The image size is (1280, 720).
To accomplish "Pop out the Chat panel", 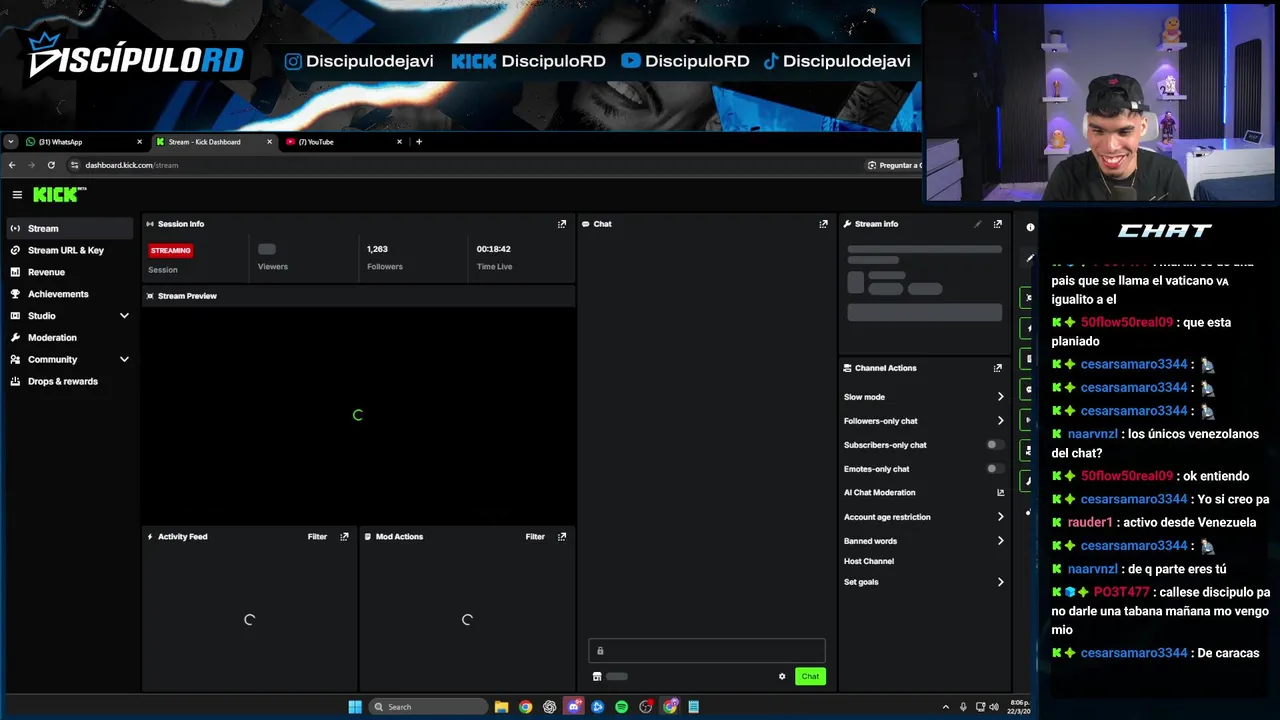I will tap(824, 224).
